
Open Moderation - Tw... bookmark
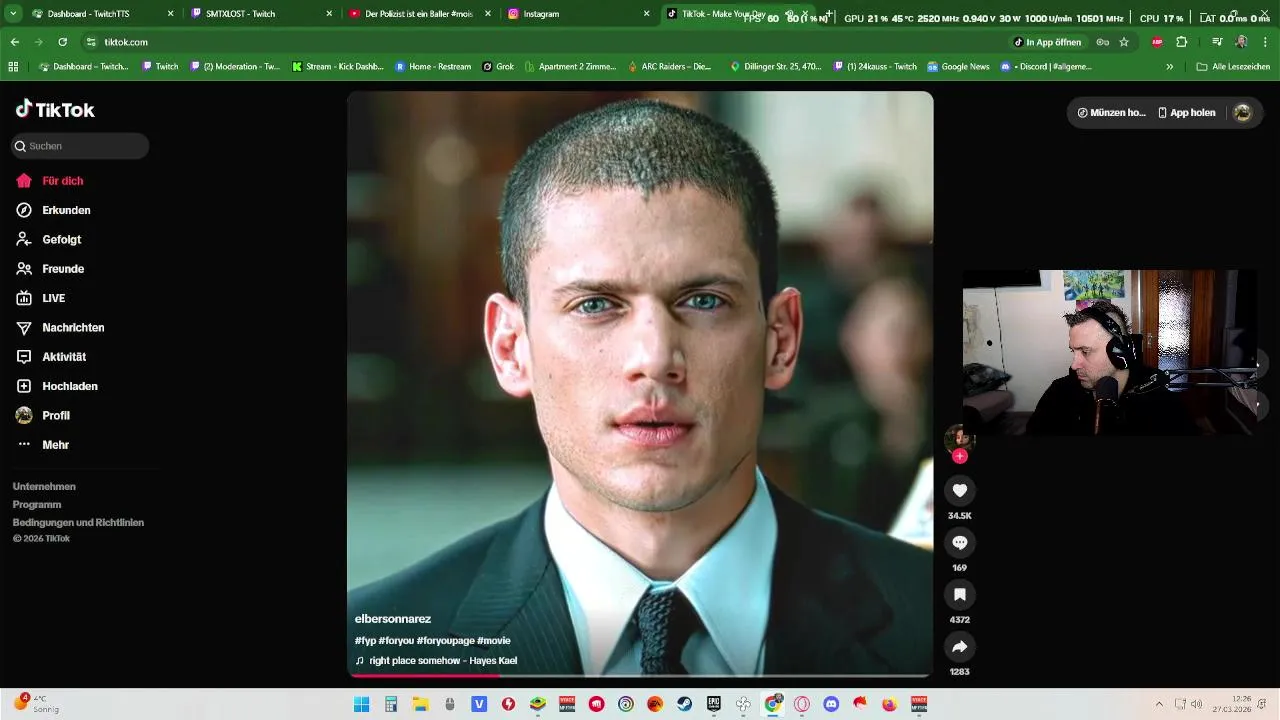click(234, 67)
